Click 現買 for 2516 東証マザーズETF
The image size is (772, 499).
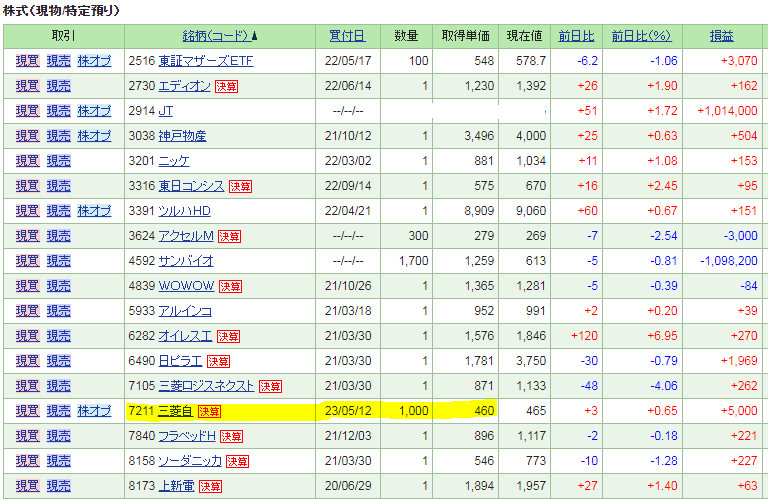tap(28, 61)
